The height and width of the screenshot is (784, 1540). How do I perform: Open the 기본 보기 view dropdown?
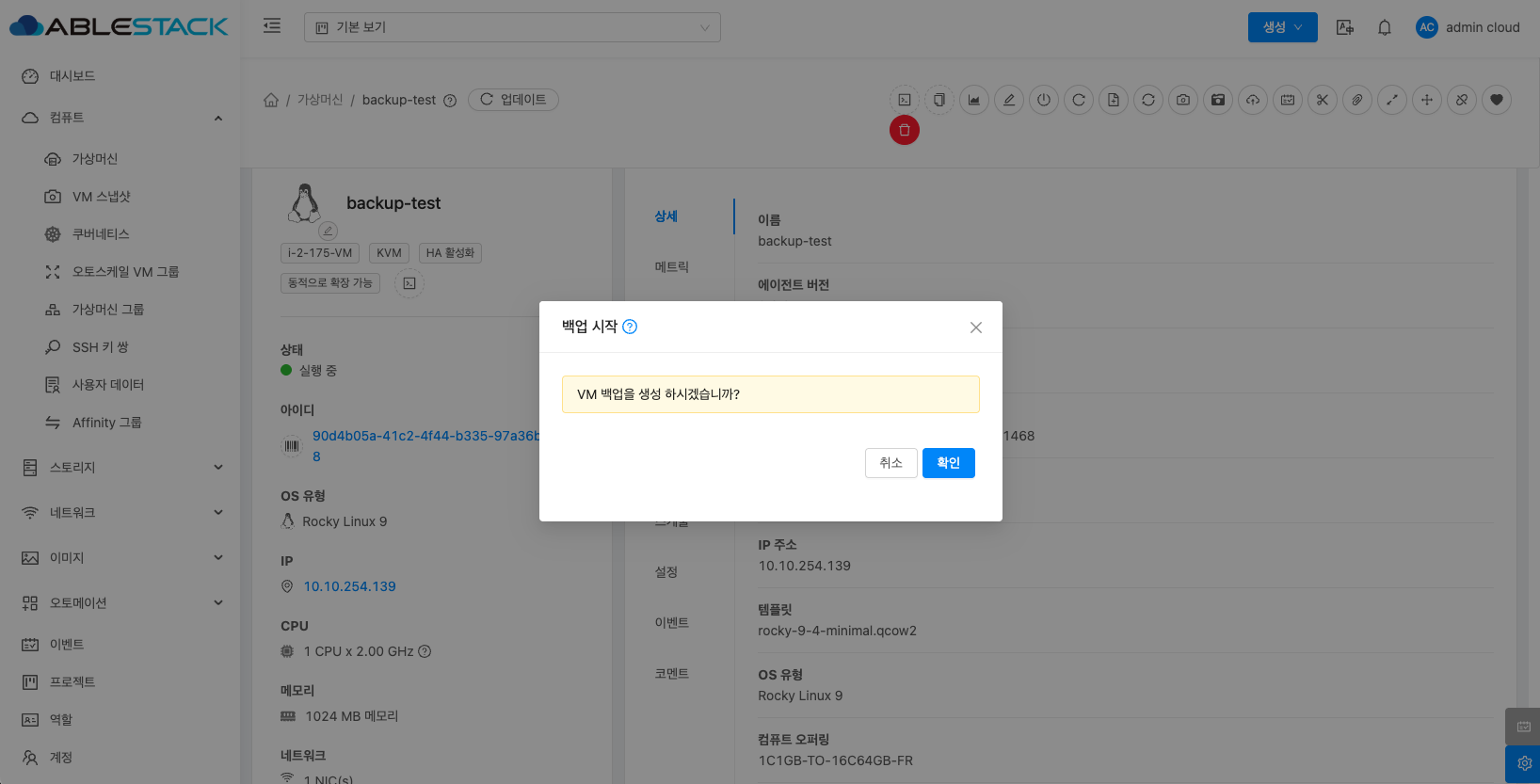click(x=512, y=27)
